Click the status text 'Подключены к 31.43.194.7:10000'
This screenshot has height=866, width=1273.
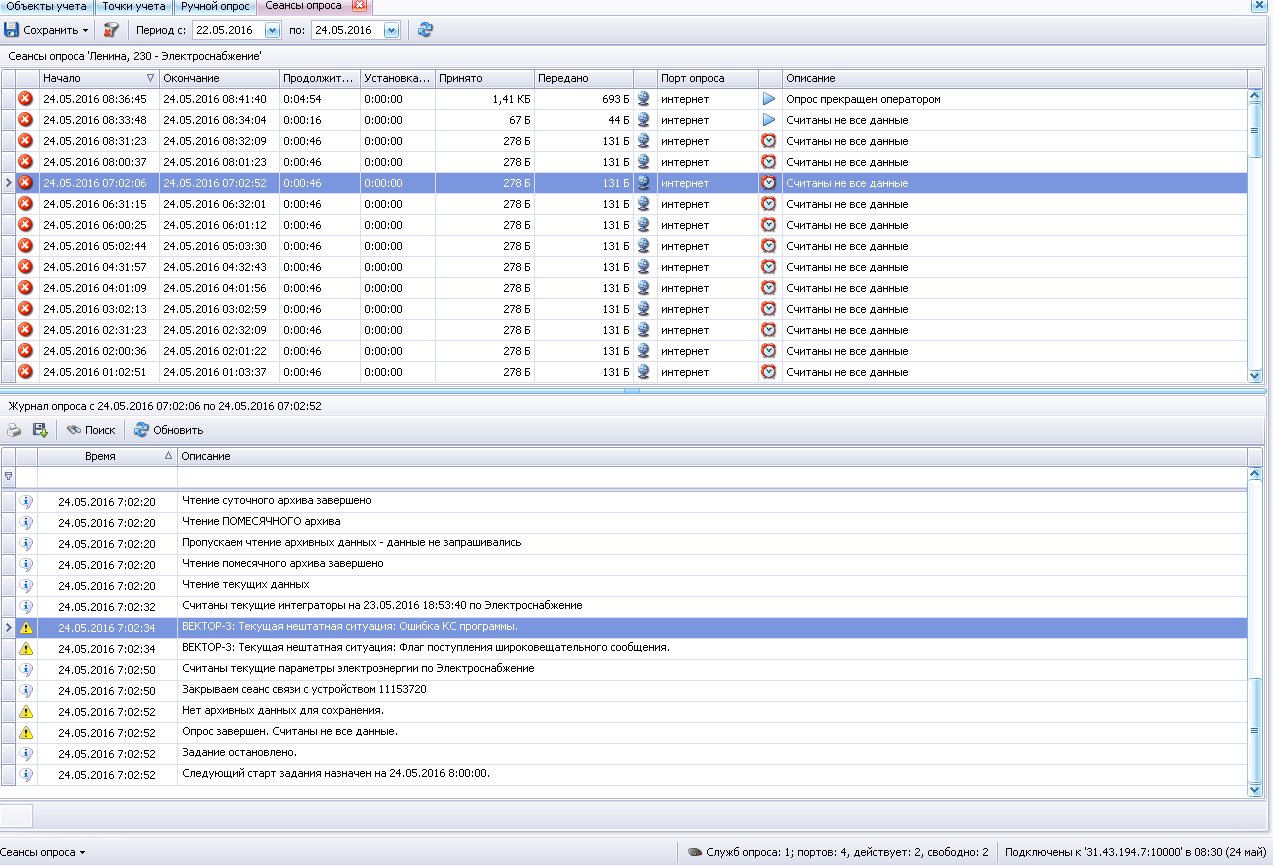tap(1135, 852)
